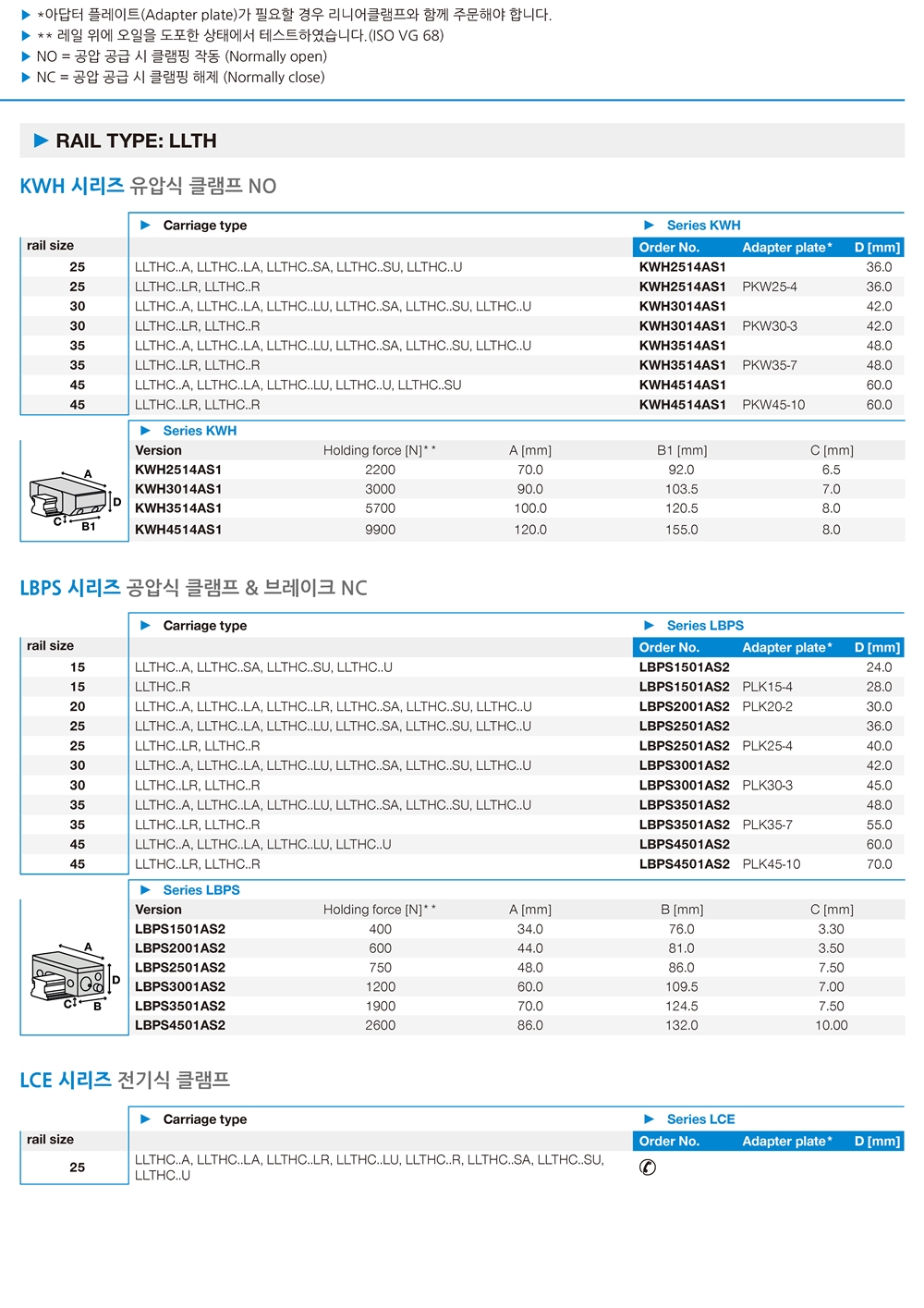This screenshot has width=924, height=1308.
Task: Click the Series LCE header label
Action: tap(700, 1119)
